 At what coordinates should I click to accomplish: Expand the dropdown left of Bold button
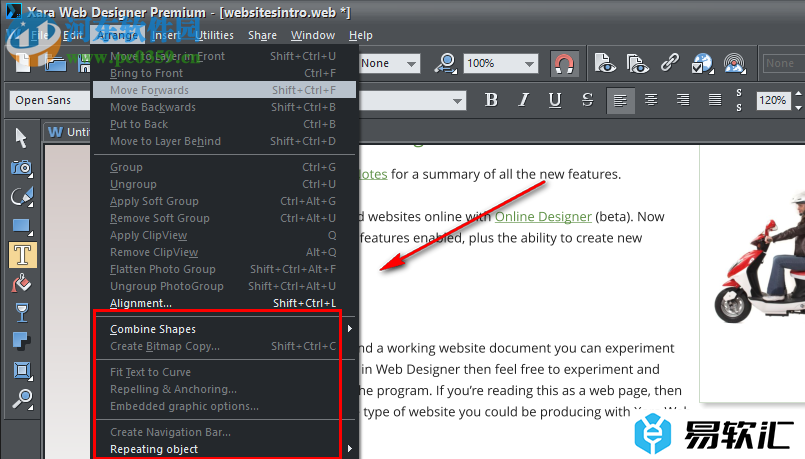[457, 101]
